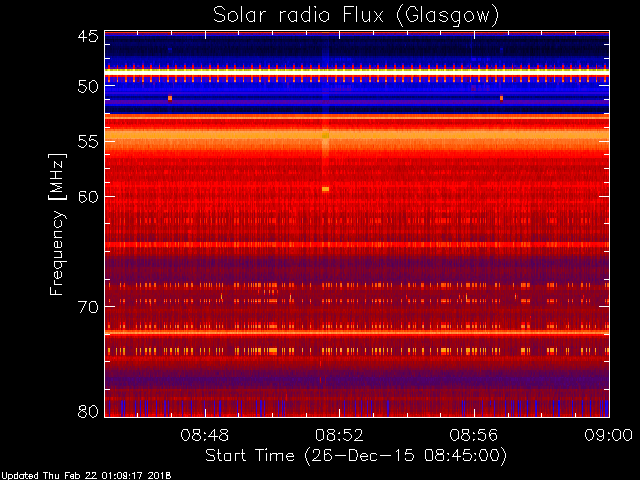Screen dimensions: 640x480
Task: Click the orange spot near 51 MHz before 08:48
Action: point(170,98)
